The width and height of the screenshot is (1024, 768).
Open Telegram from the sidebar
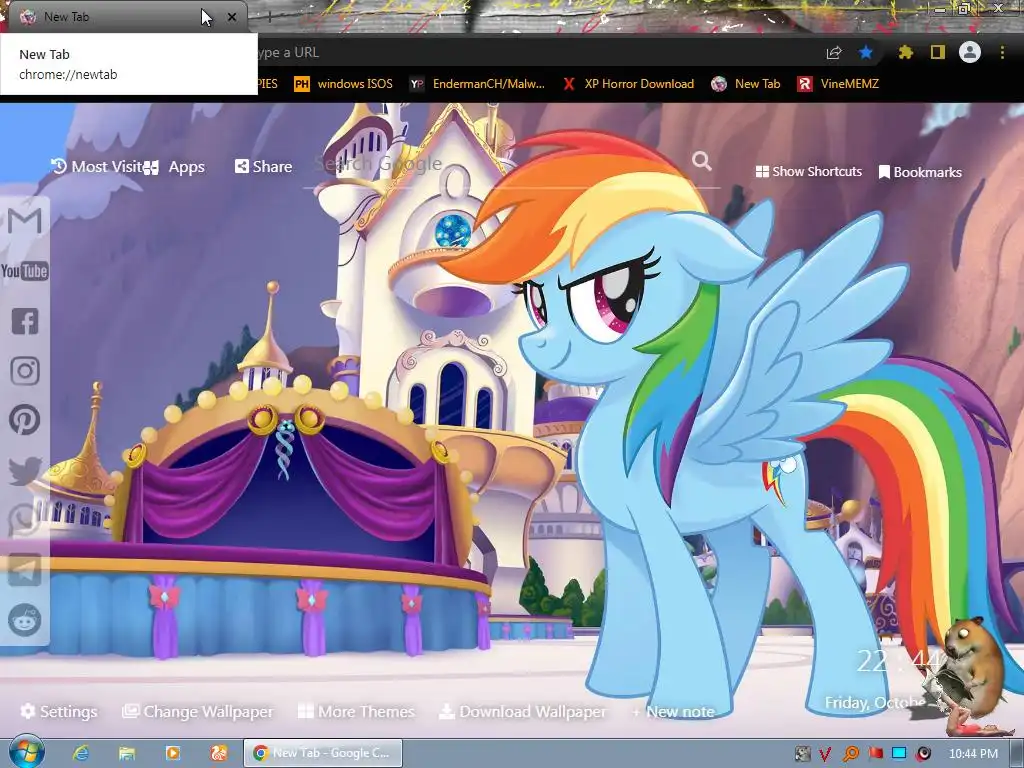point(25,570)
